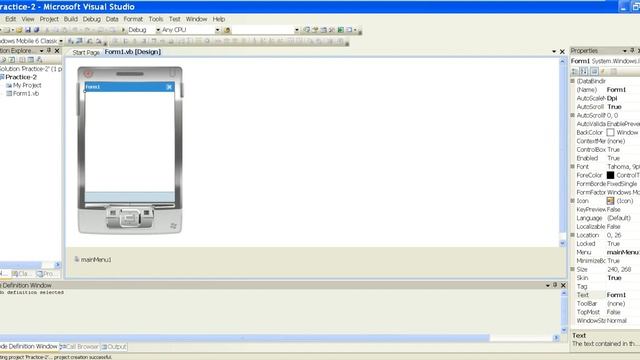
Task: Click the (Name) property value Form1
Action: 616,90
